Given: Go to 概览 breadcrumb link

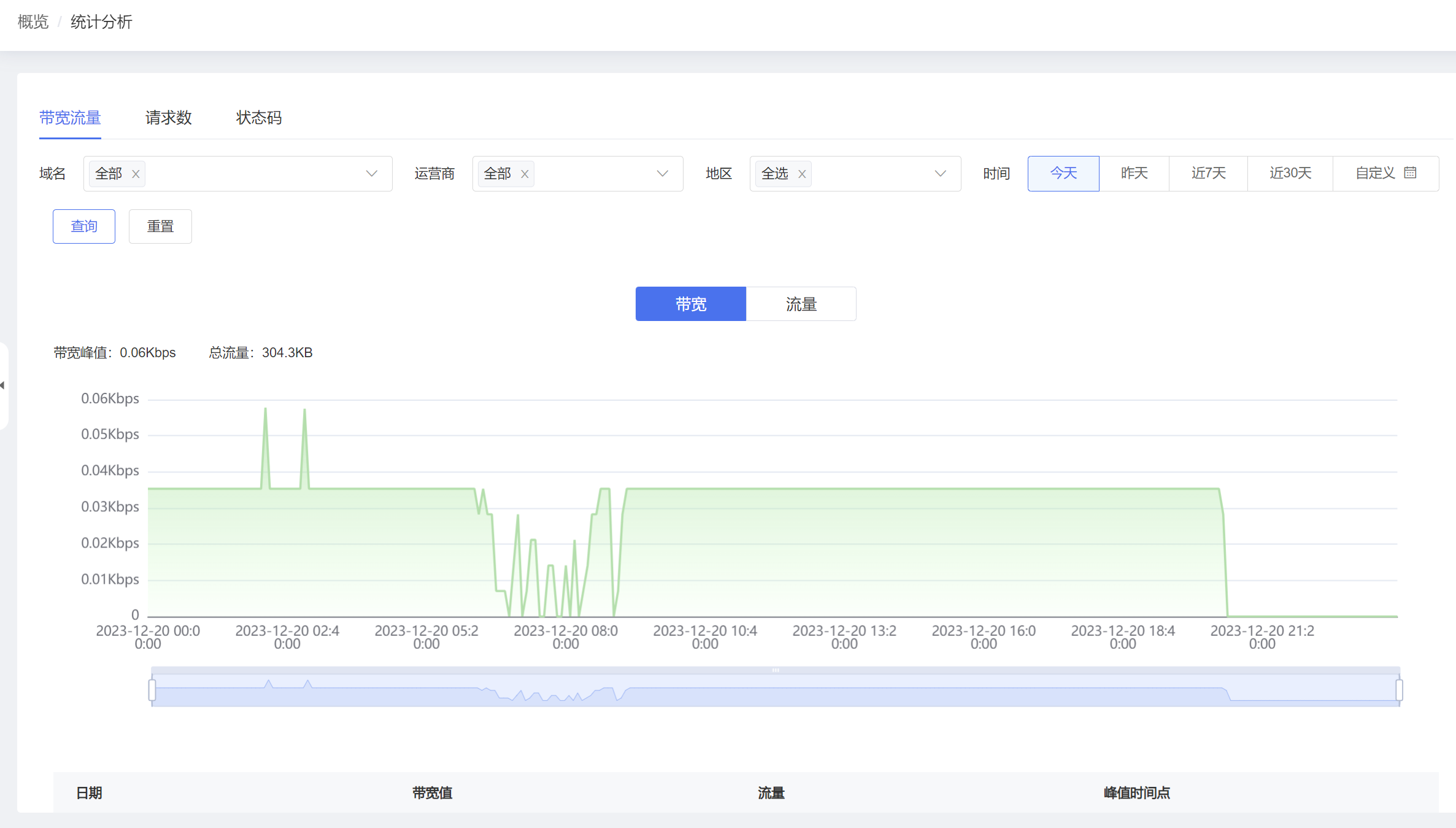Looking at the screenshot, I should pyautogui.click(x=33, y=22).
